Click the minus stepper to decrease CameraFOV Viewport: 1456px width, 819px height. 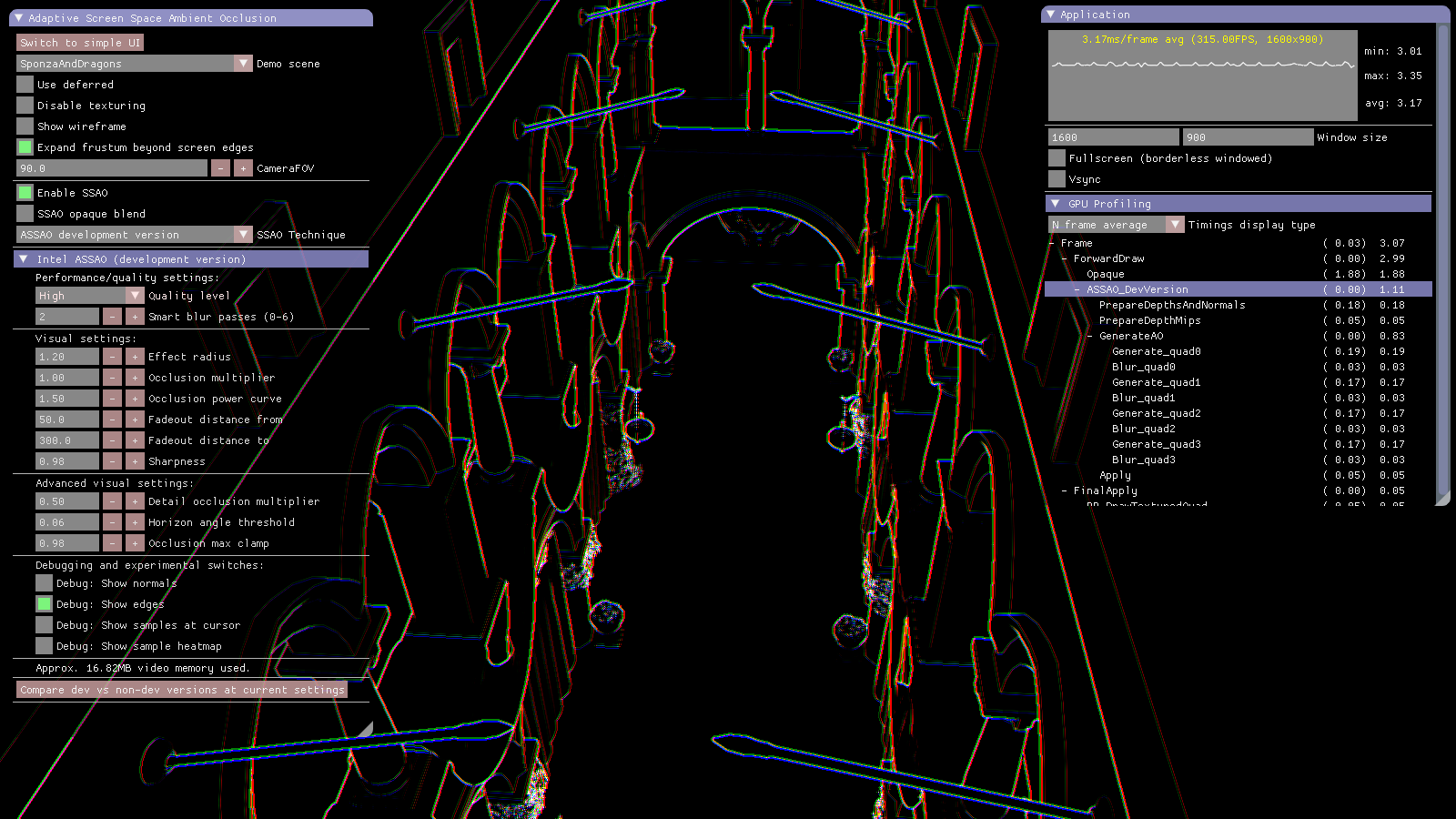(x=220, y=167)
